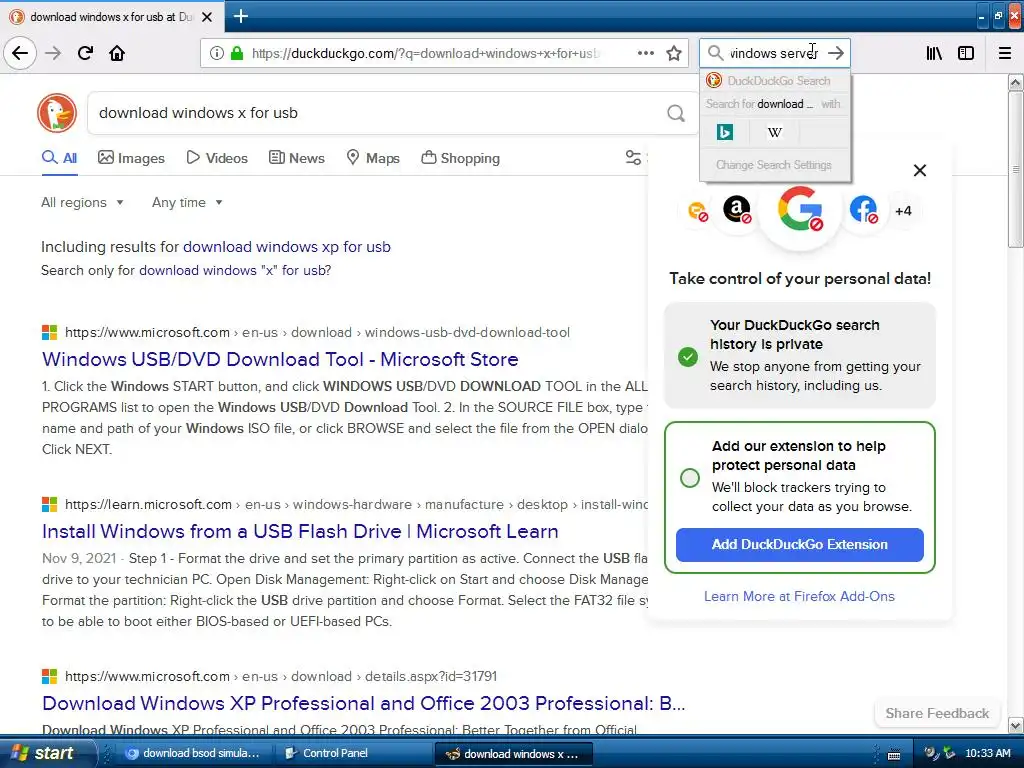Switch to the All results tab
Viewport: 1024px width, 768px height.
click(59, 158)
